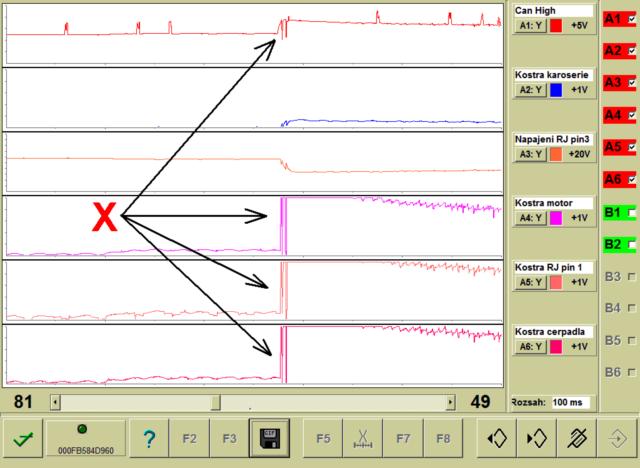Click the left position readout 81
Image resolution: width=640 pixels, height=468 pixels.
pos(23,402)
